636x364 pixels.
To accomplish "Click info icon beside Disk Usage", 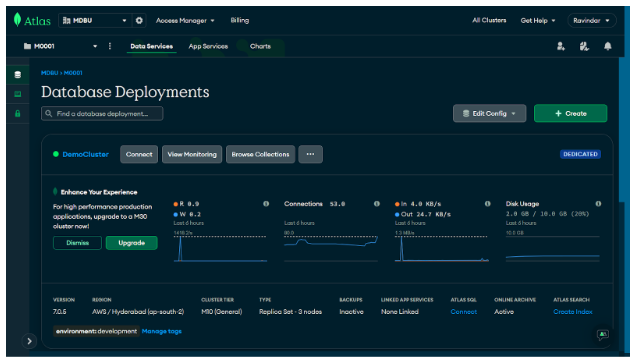I will pos(598,204).
